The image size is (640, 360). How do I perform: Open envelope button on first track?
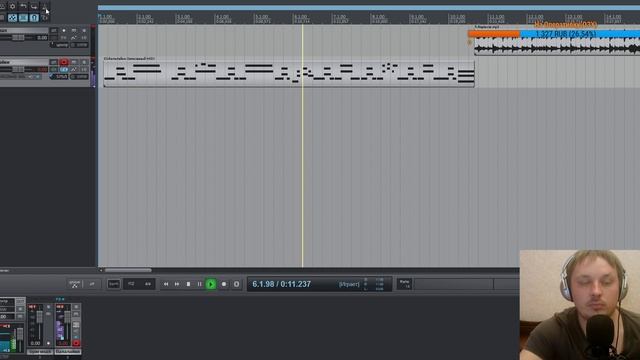[74, 38]
